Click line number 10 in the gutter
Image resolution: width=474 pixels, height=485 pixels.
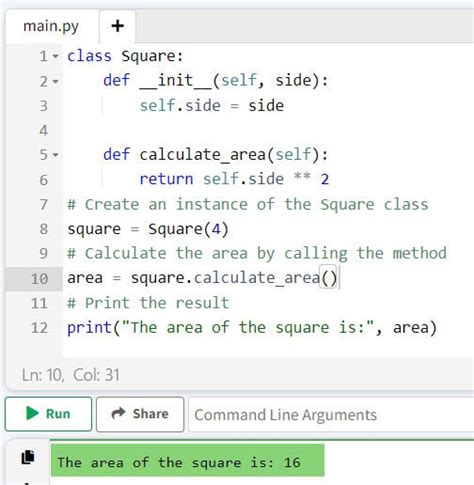click(x=39, y=279)
